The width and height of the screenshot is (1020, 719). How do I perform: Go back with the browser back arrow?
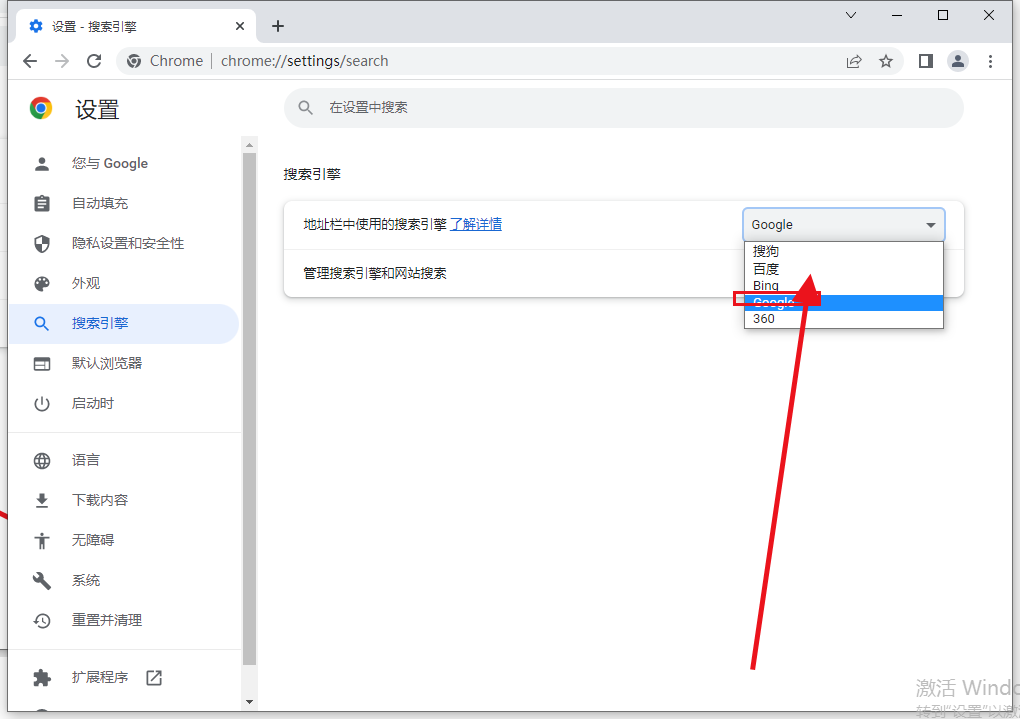pos(30,61)
